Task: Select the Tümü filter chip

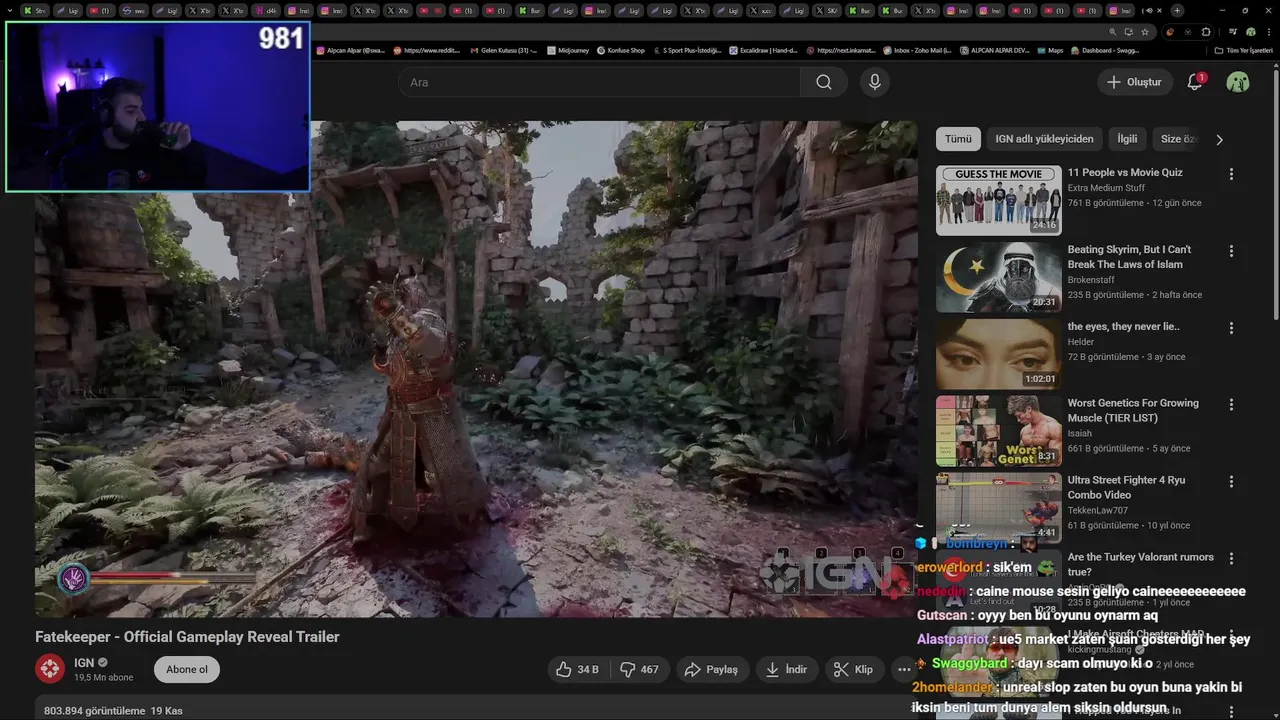Action: tap(958, 139)
